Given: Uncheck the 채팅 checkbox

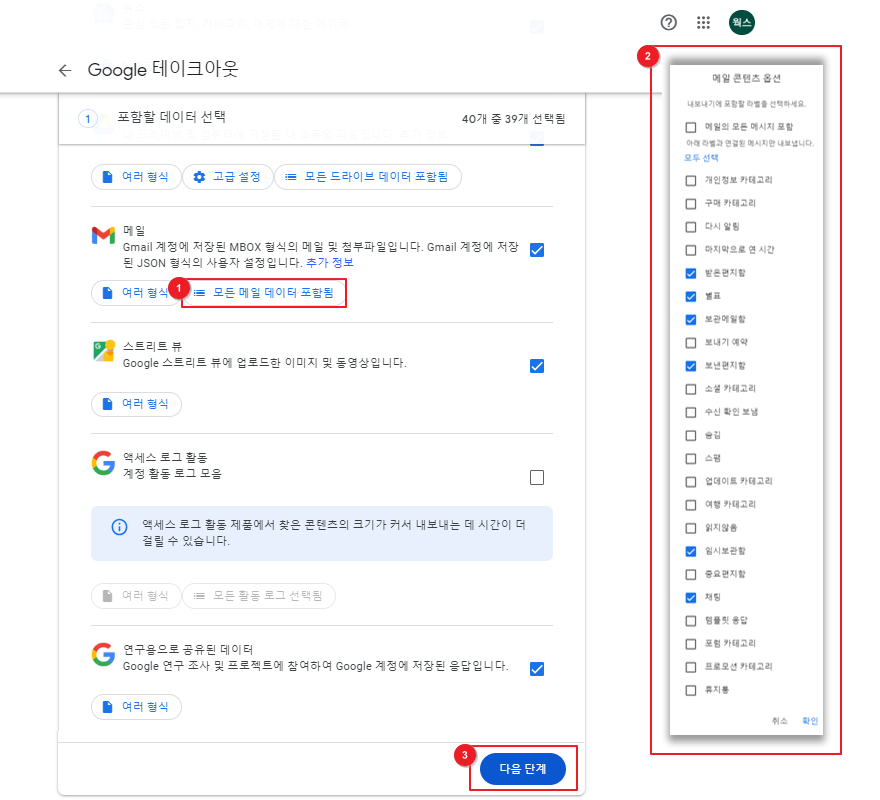Looking at the screenshot, I should pos(691,598).
